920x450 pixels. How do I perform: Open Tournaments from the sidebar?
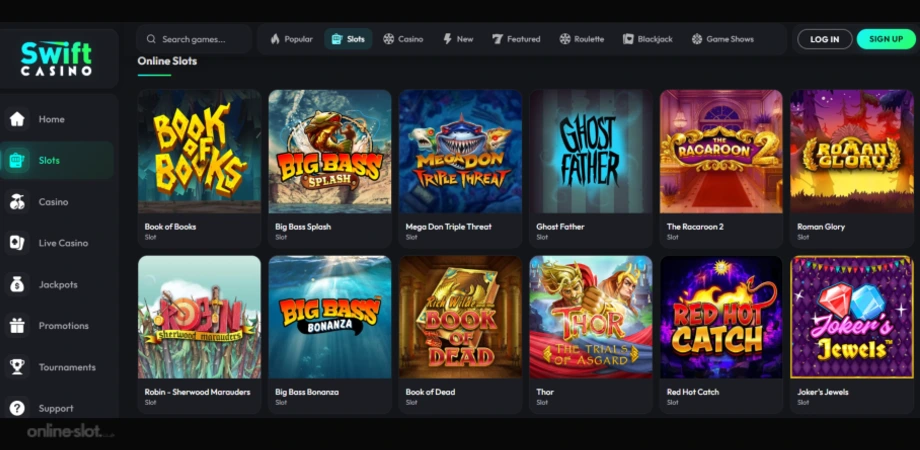pyautogui.click(x=57, y=367)
